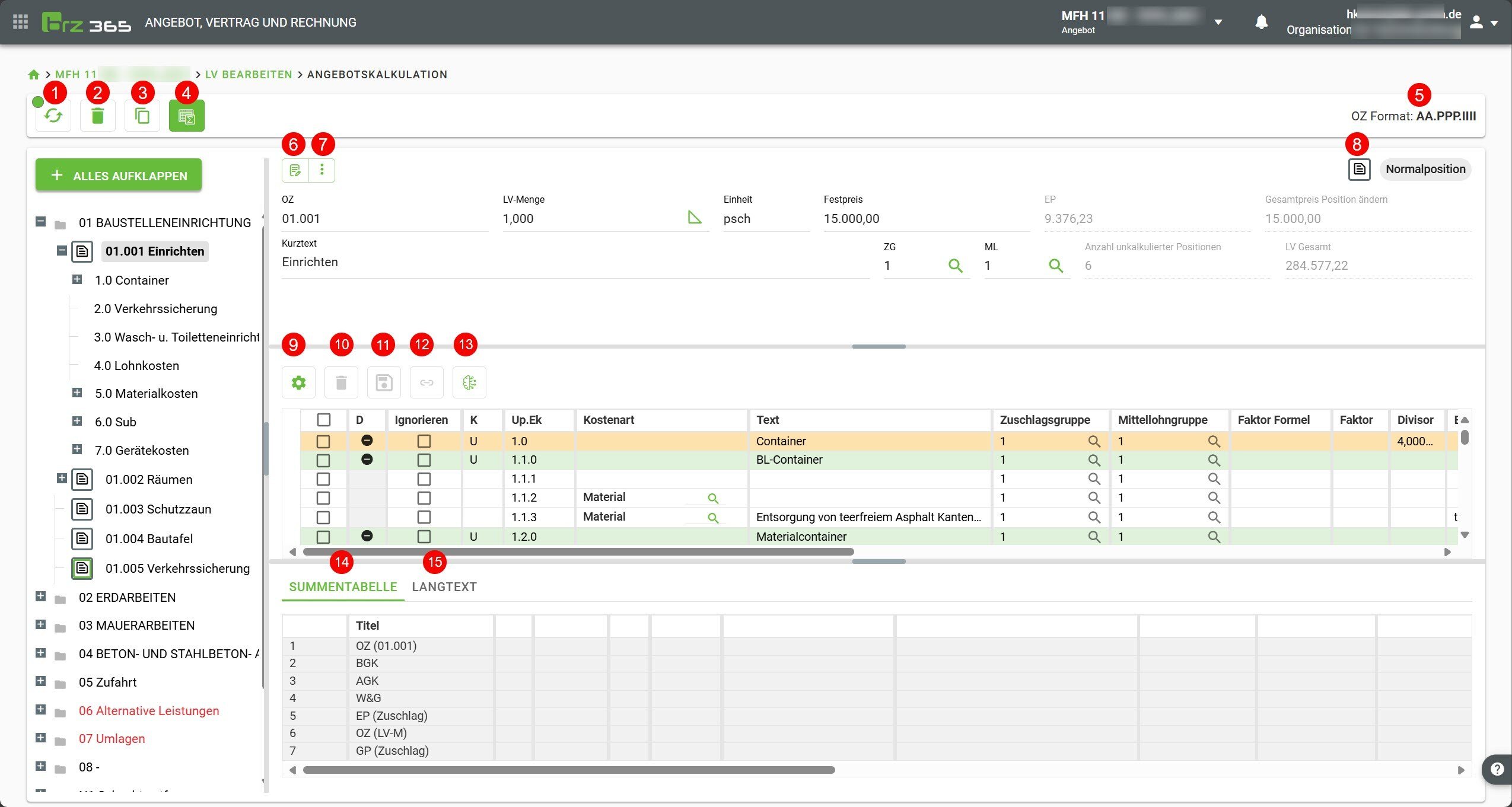Screen dimensions: 1512x807
Task: Open LV BEARBEITEN breadcrumb link
Action: 249,75
